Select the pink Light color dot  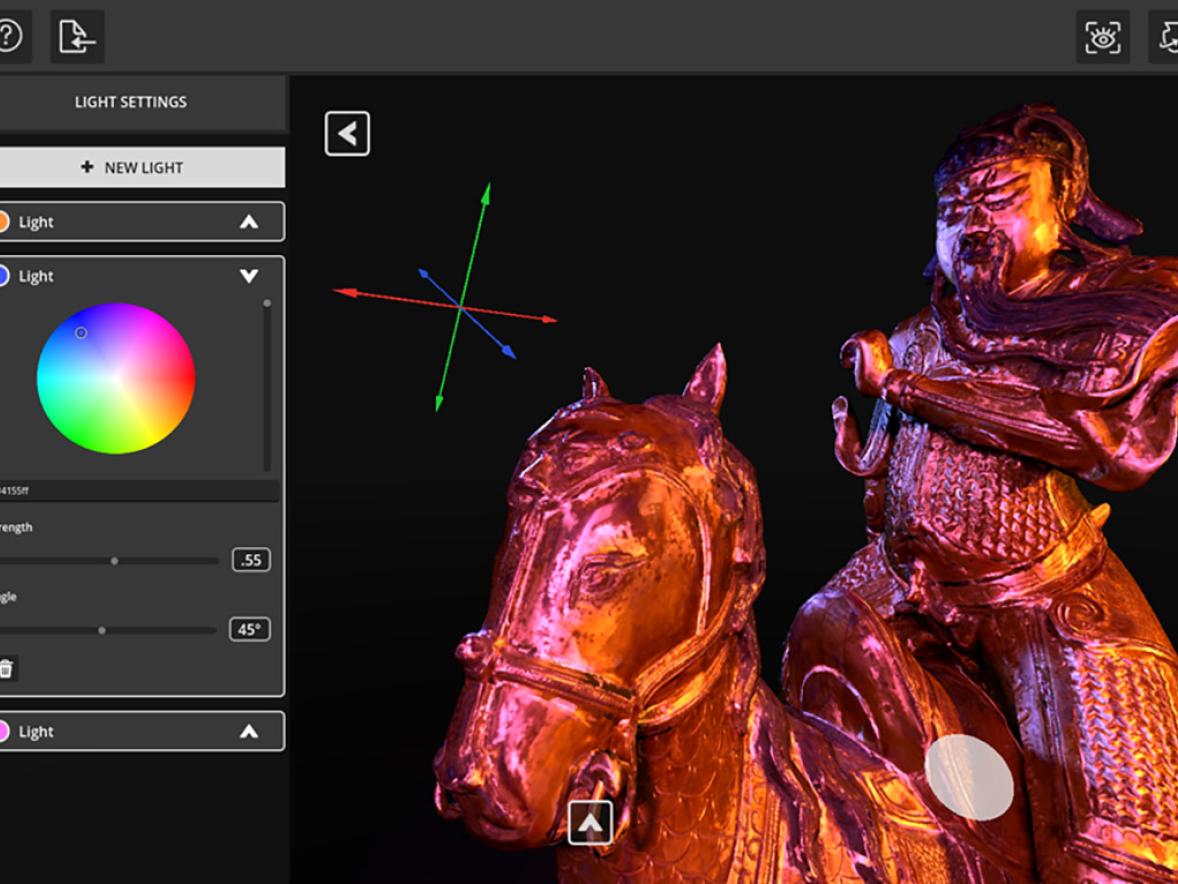tap(3, 732)
